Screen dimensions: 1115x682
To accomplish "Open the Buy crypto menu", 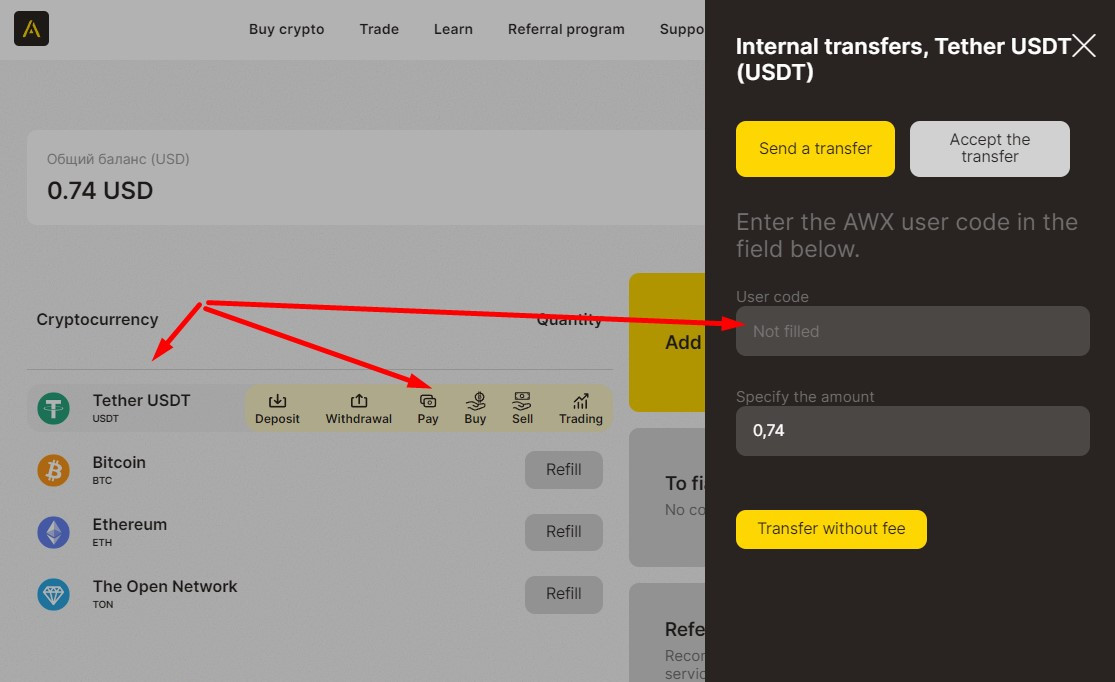I will point(286,29).
